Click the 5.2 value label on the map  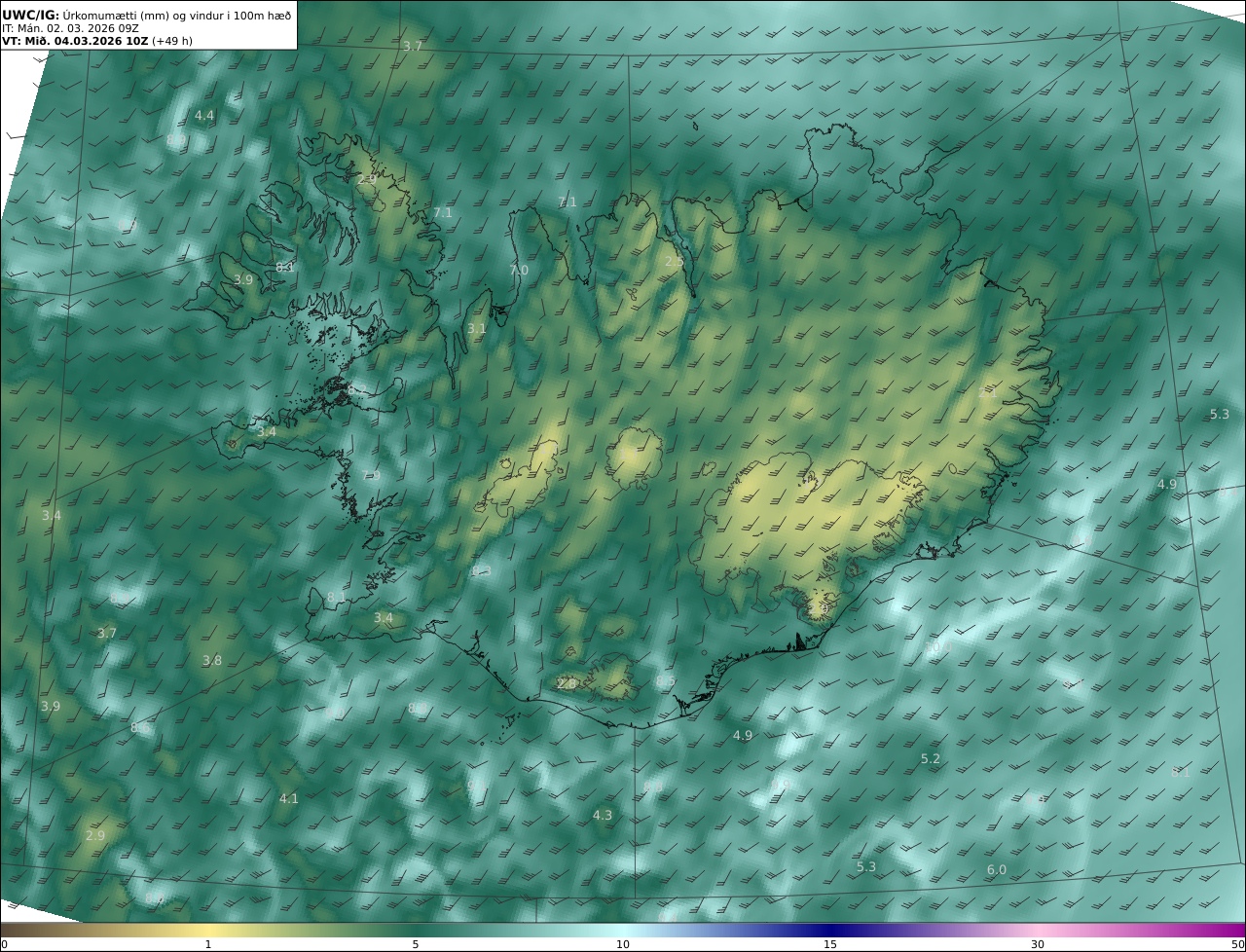click(x=931, y=758)
